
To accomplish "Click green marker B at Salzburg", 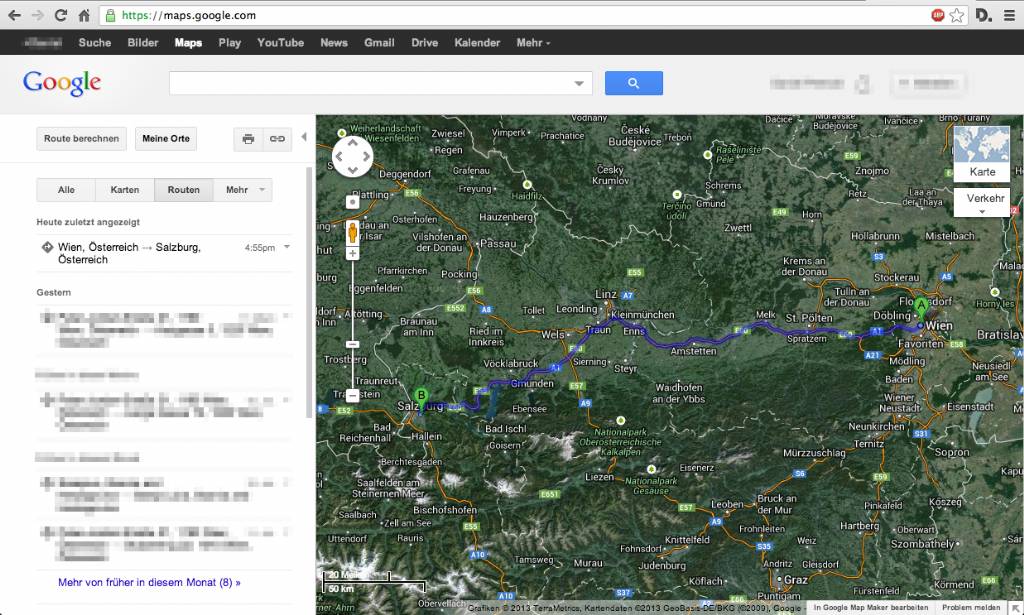I will point(422,397).
